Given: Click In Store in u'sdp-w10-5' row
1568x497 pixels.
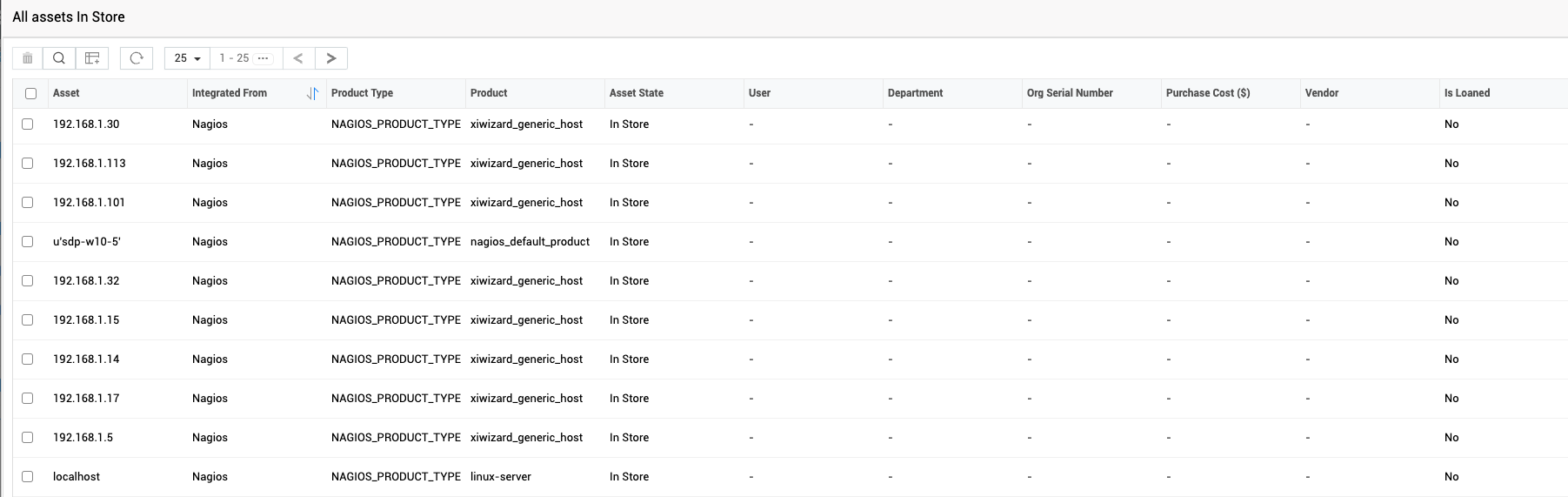Looking at the screenshot, I should pyautogui.click(x=629, y=242).
